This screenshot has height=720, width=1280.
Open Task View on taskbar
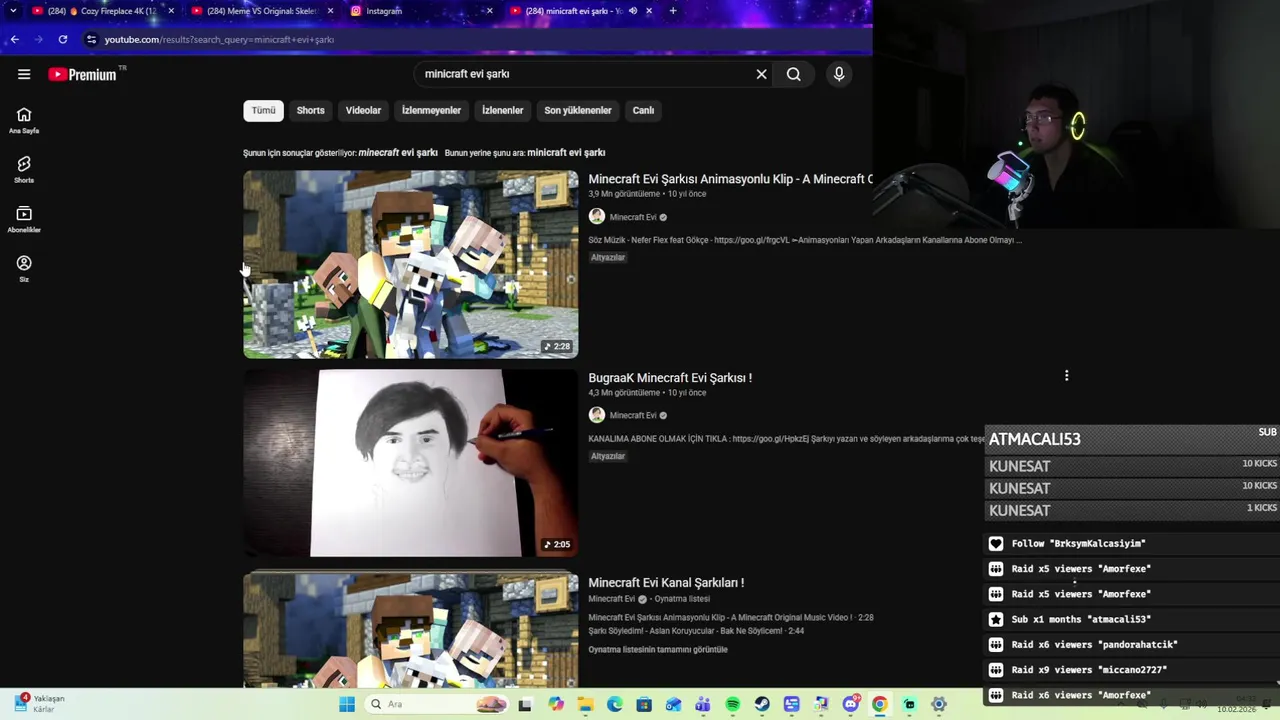pos(525,704)
